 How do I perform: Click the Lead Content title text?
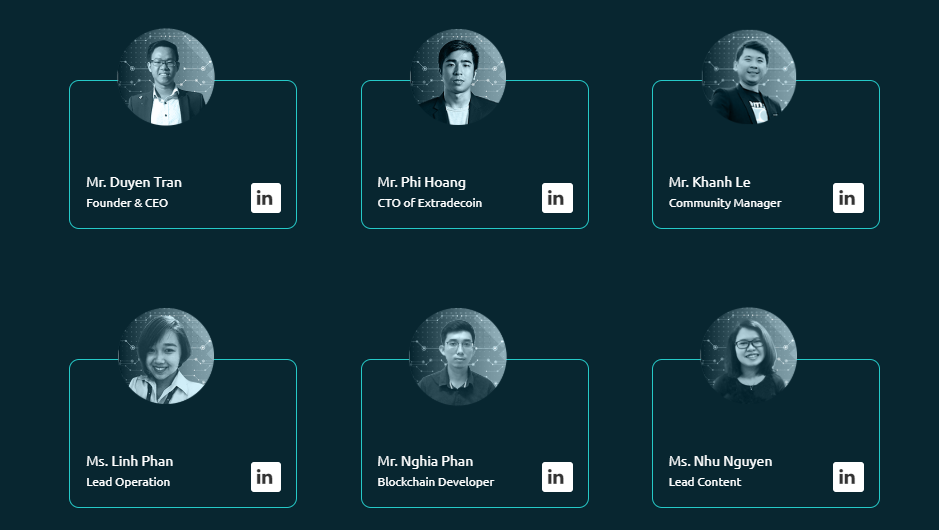[x=705, y=482]
